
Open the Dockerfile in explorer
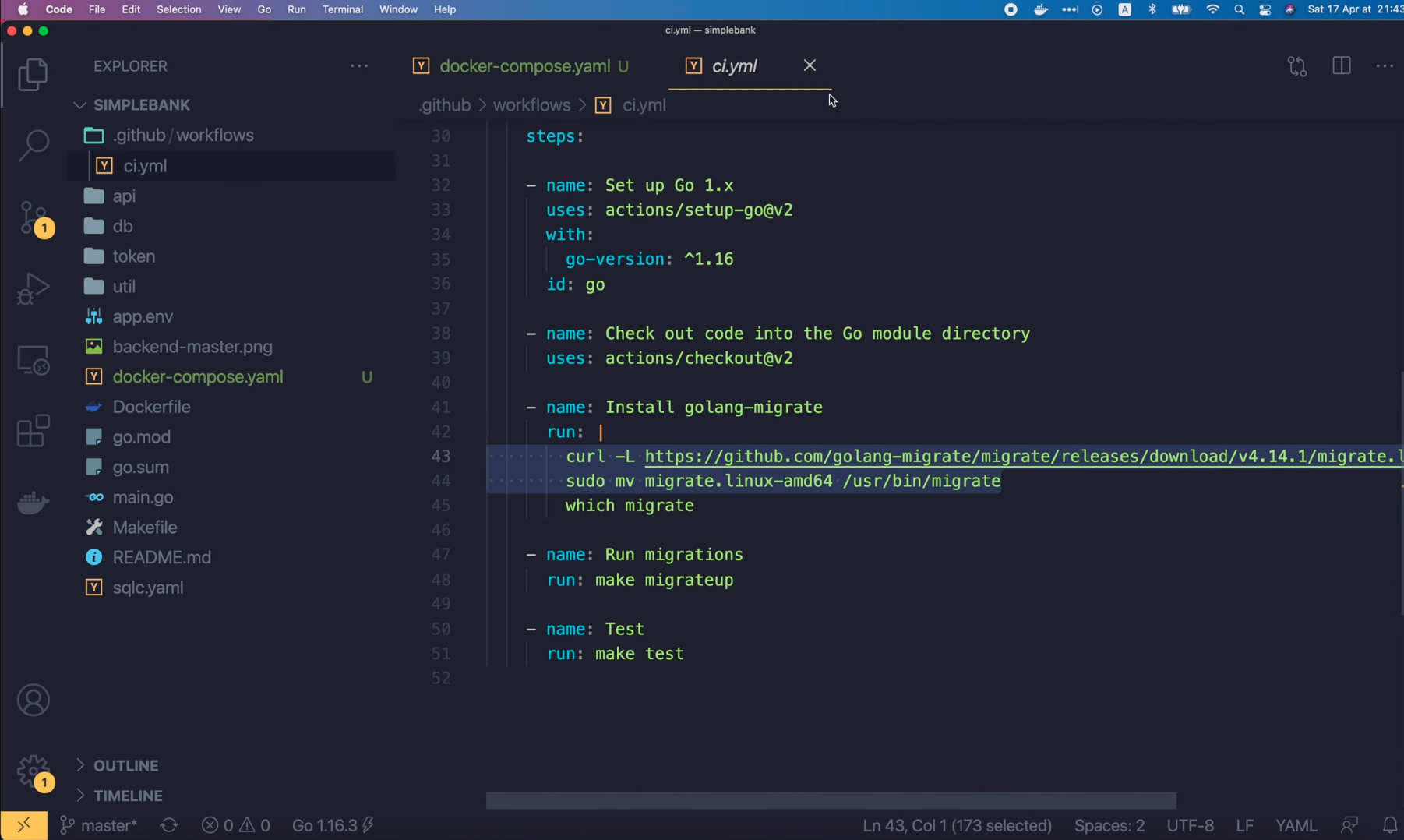click(x=151, y=407)
